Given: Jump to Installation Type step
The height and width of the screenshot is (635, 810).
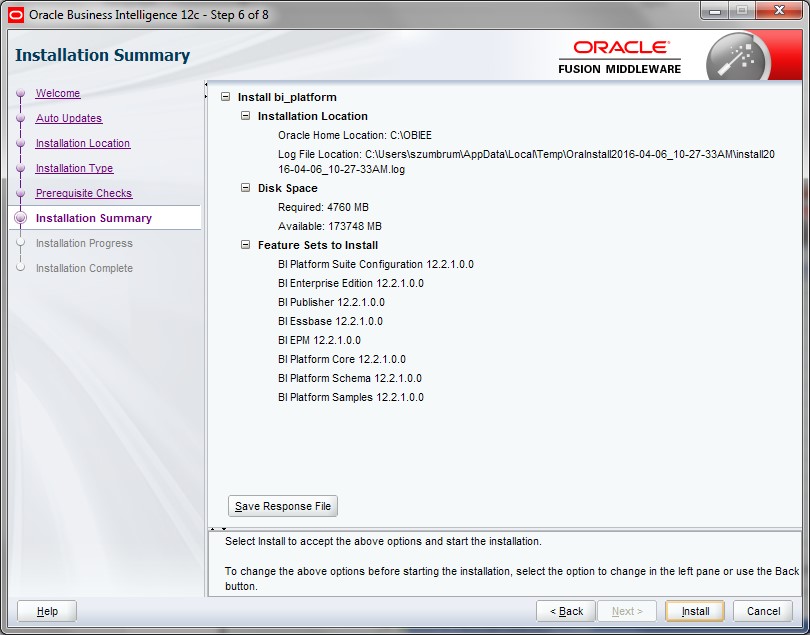Looking at the screenshot, I should [x=74, y=169].
